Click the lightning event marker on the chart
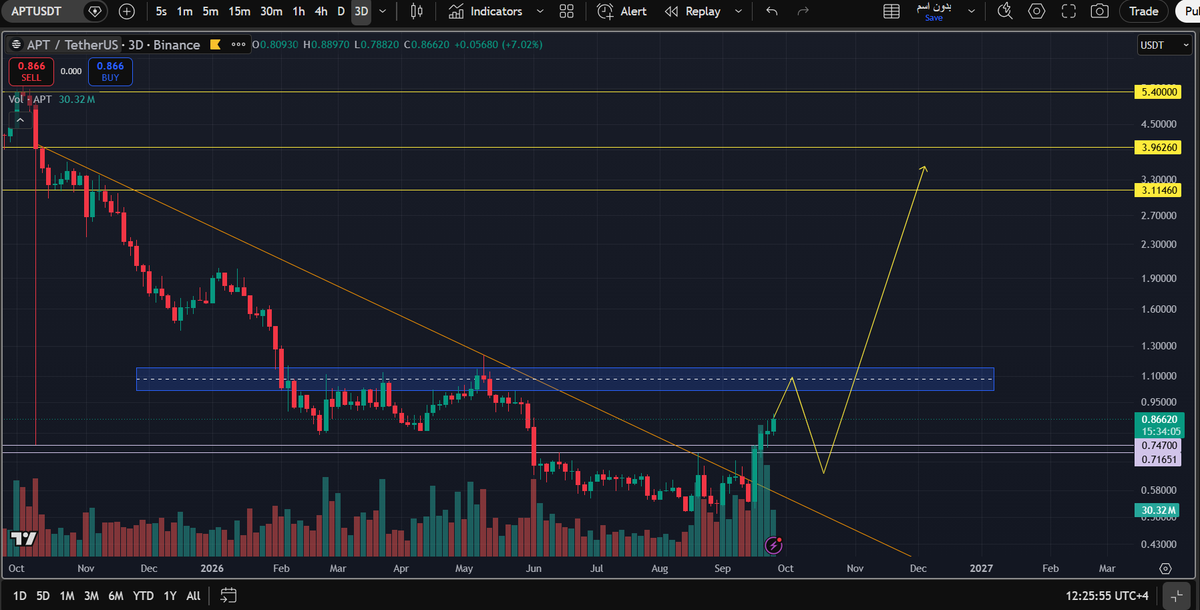1200x610 pixels. tap(773, 545)
